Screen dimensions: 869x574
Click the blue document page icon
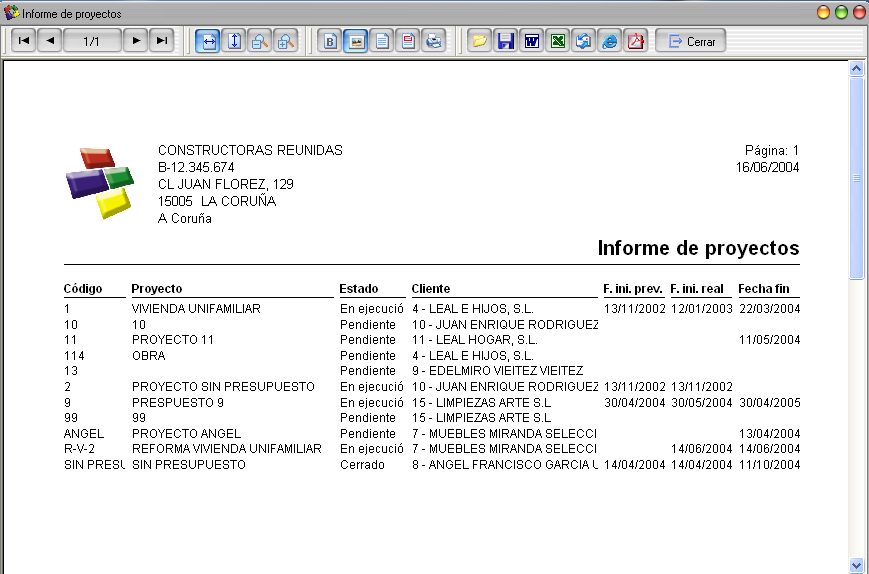click(382, 41)
